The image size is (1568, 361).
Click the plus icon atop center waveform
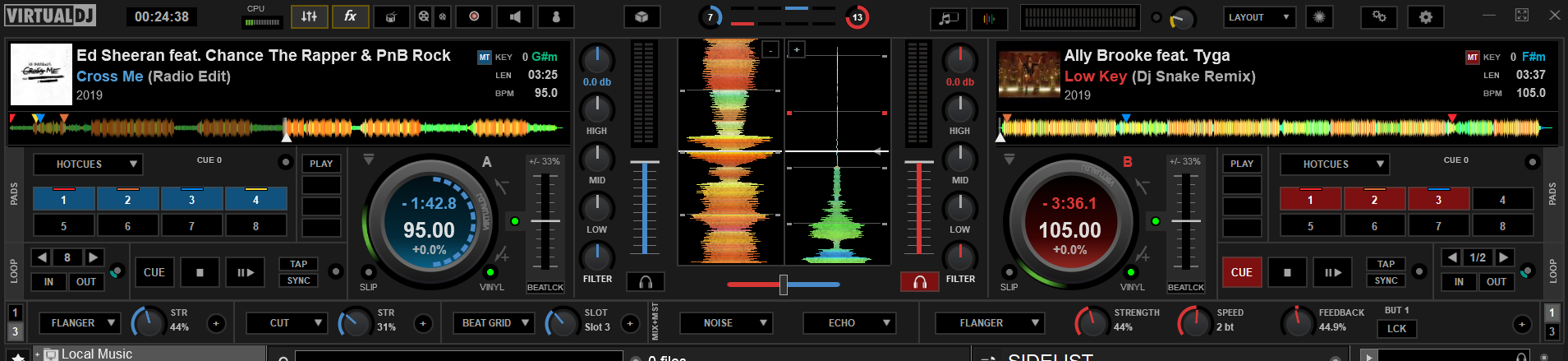coord(796,50)
